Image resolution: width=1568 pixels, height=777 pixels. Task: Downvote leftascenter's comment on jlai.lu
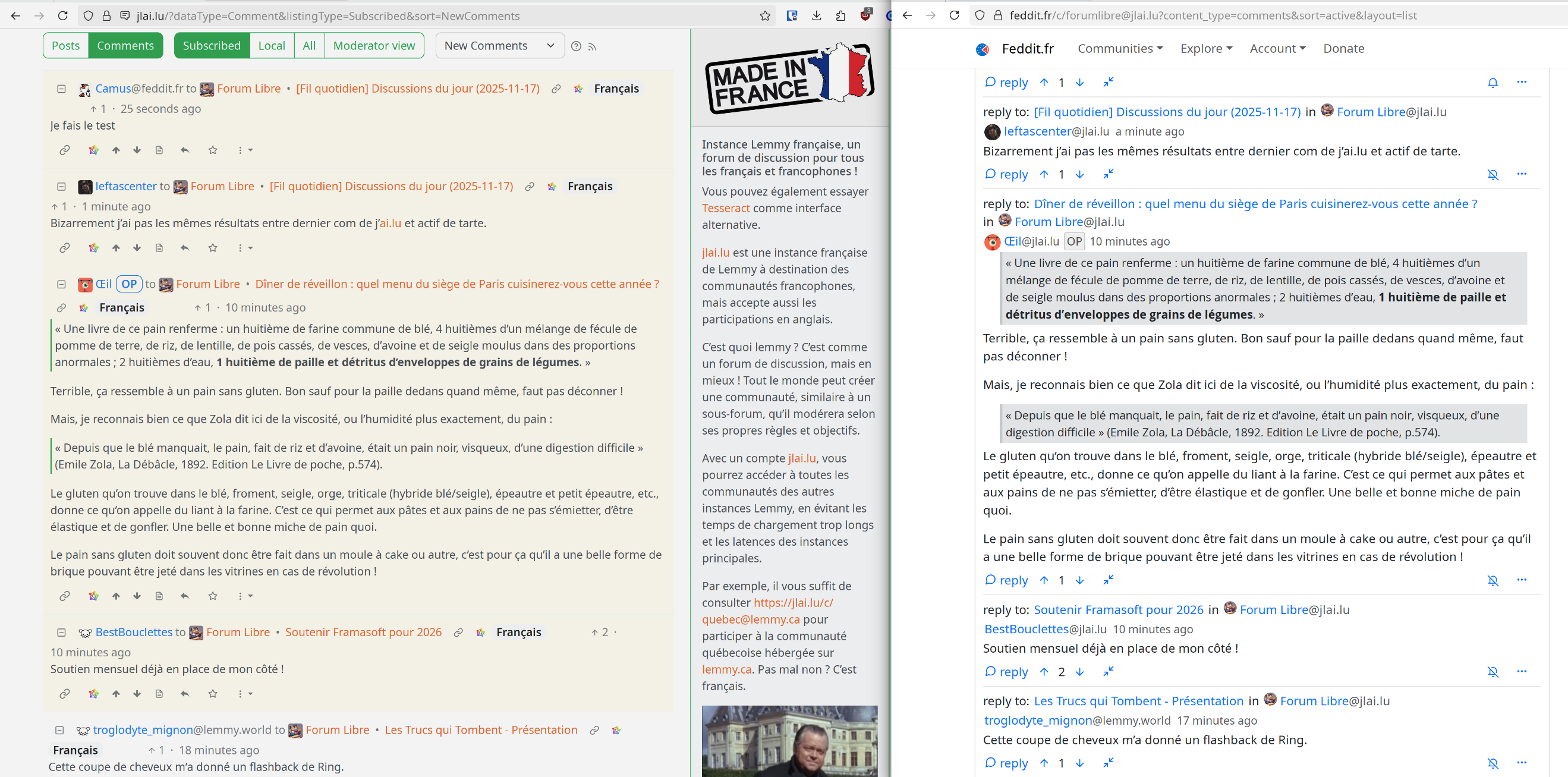[x=137, y=248]
